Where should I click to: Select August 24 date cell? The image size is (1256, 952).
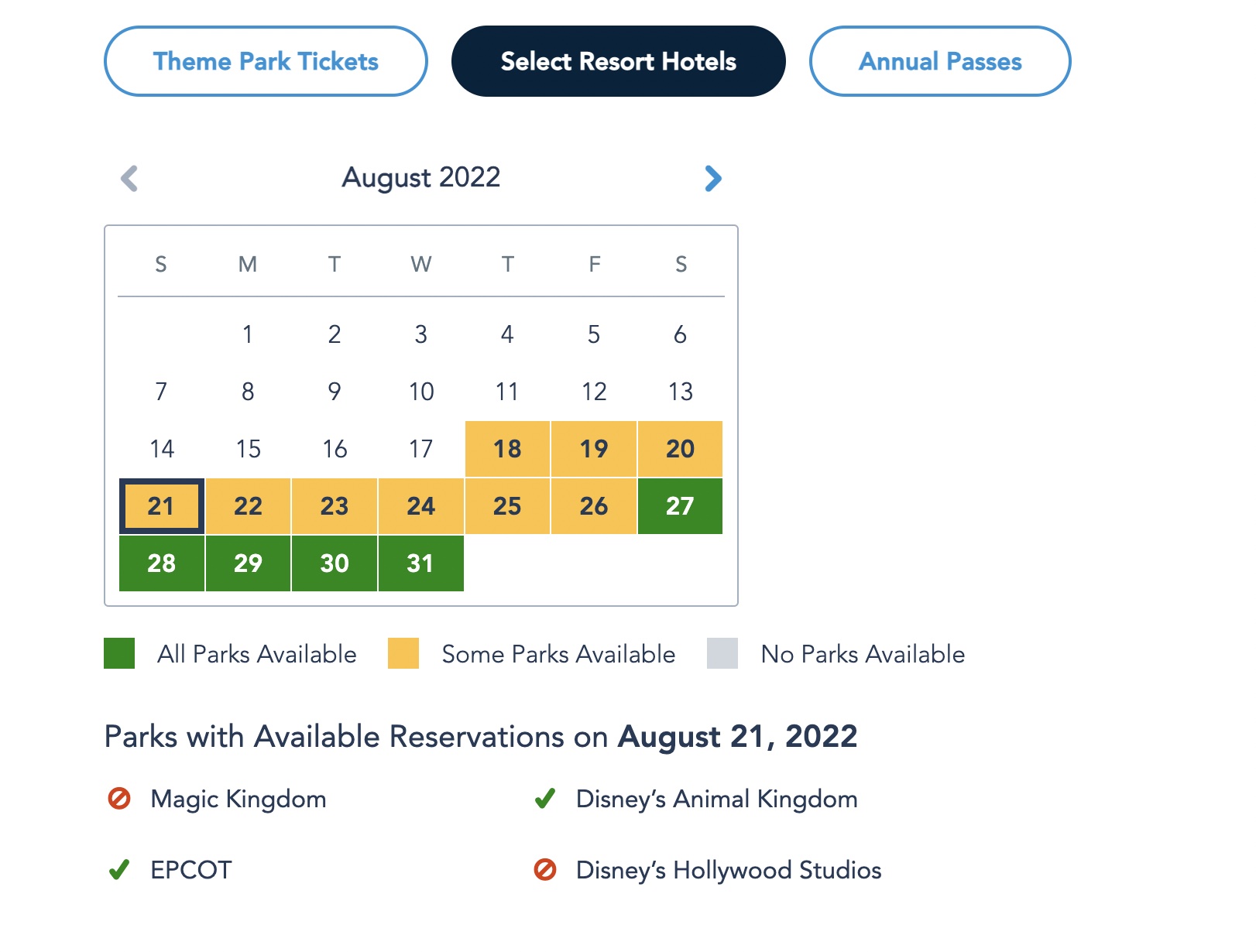(420, 506)
